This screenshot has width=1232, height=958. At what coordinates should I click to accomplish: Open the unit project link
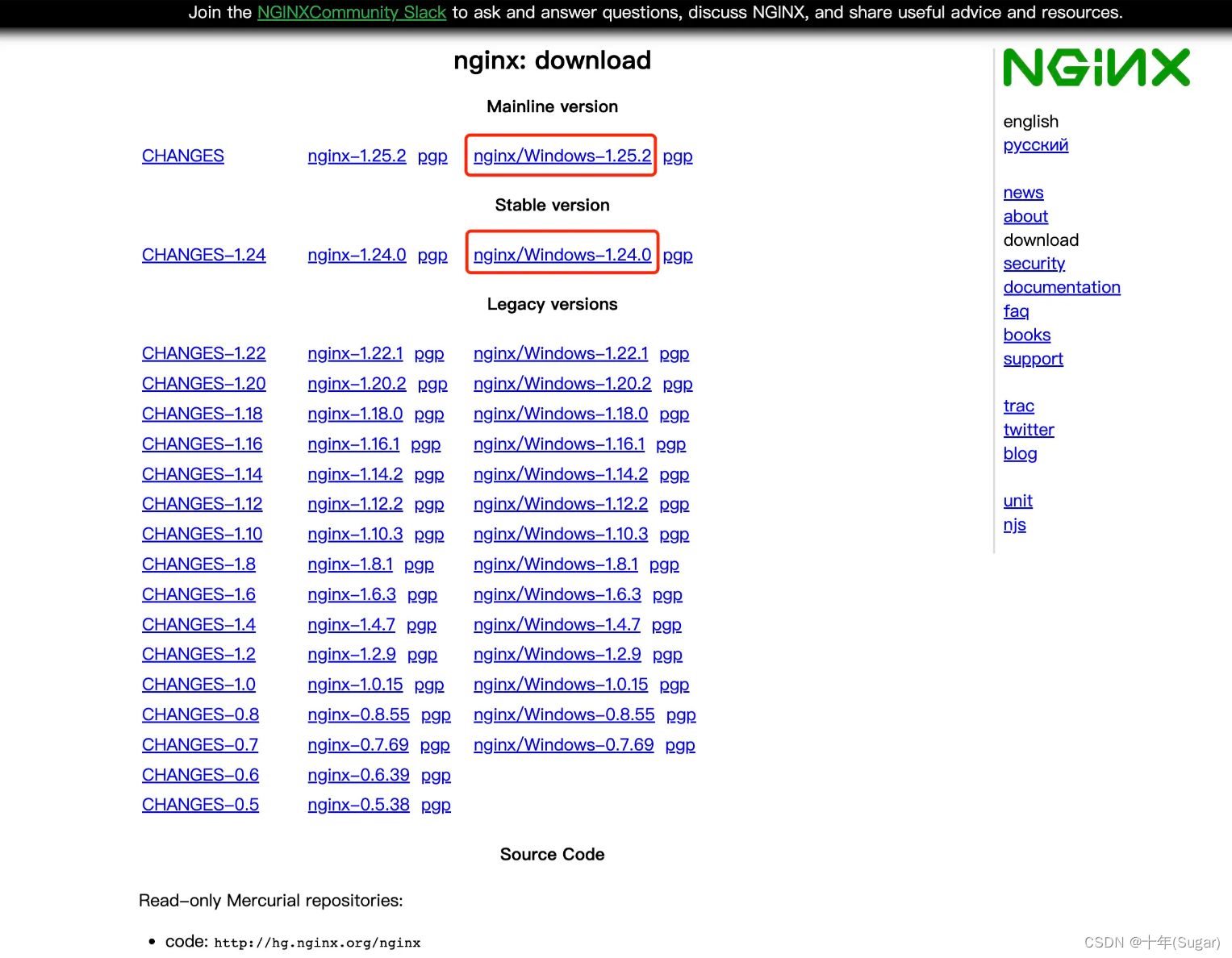(1017, 502)
